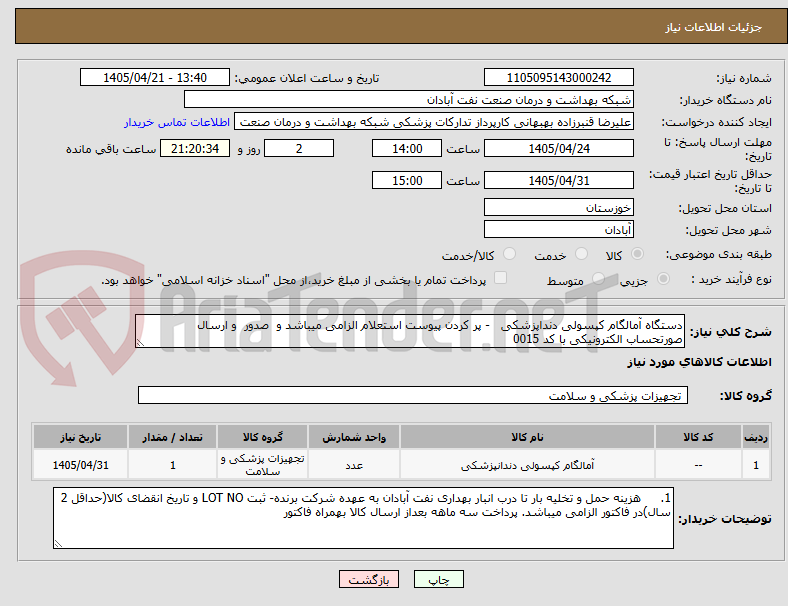This screenshot has height=606, width=788.
Task: Click the جزئیات اطلاعات نیاز header title
Action: [714, 27]
